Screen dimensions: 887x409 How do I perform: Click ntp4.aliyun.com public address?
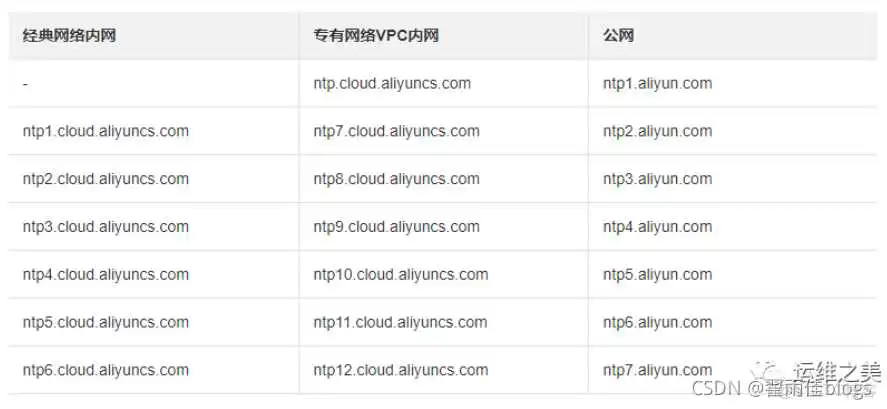[657, 227]
